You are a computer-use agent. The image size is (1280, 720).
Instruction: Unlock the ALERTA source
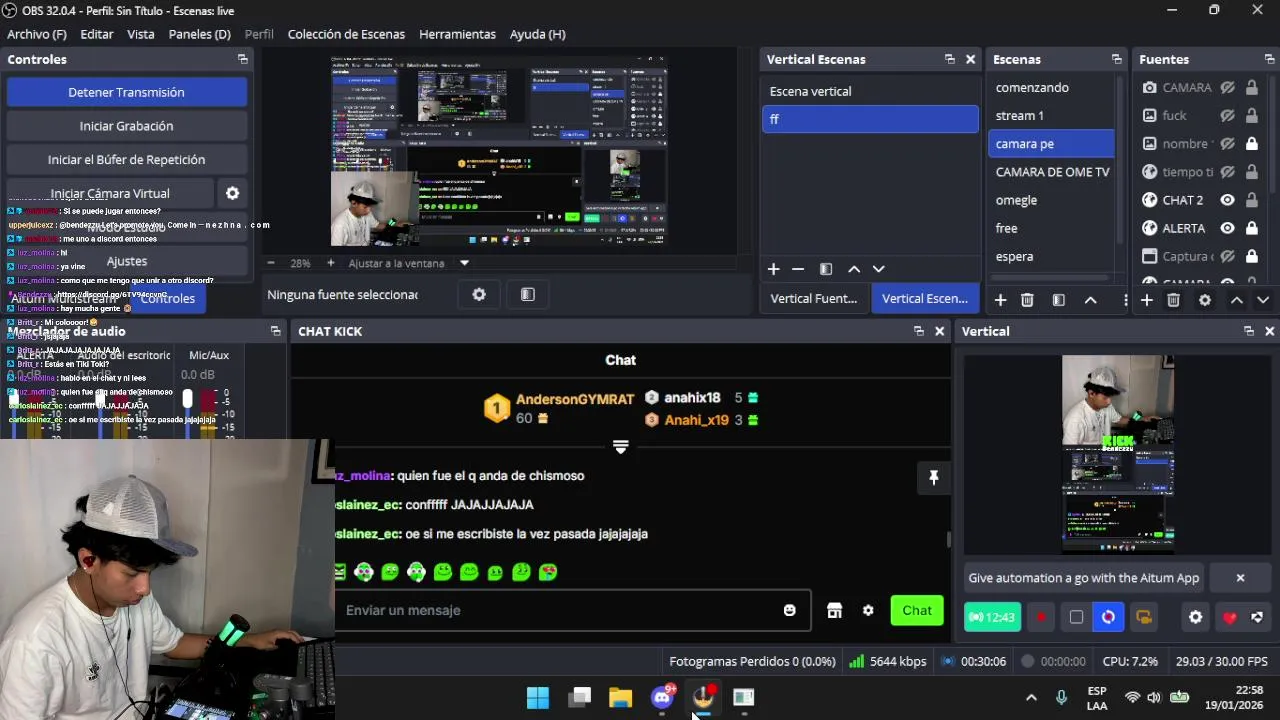point(1251,228)
